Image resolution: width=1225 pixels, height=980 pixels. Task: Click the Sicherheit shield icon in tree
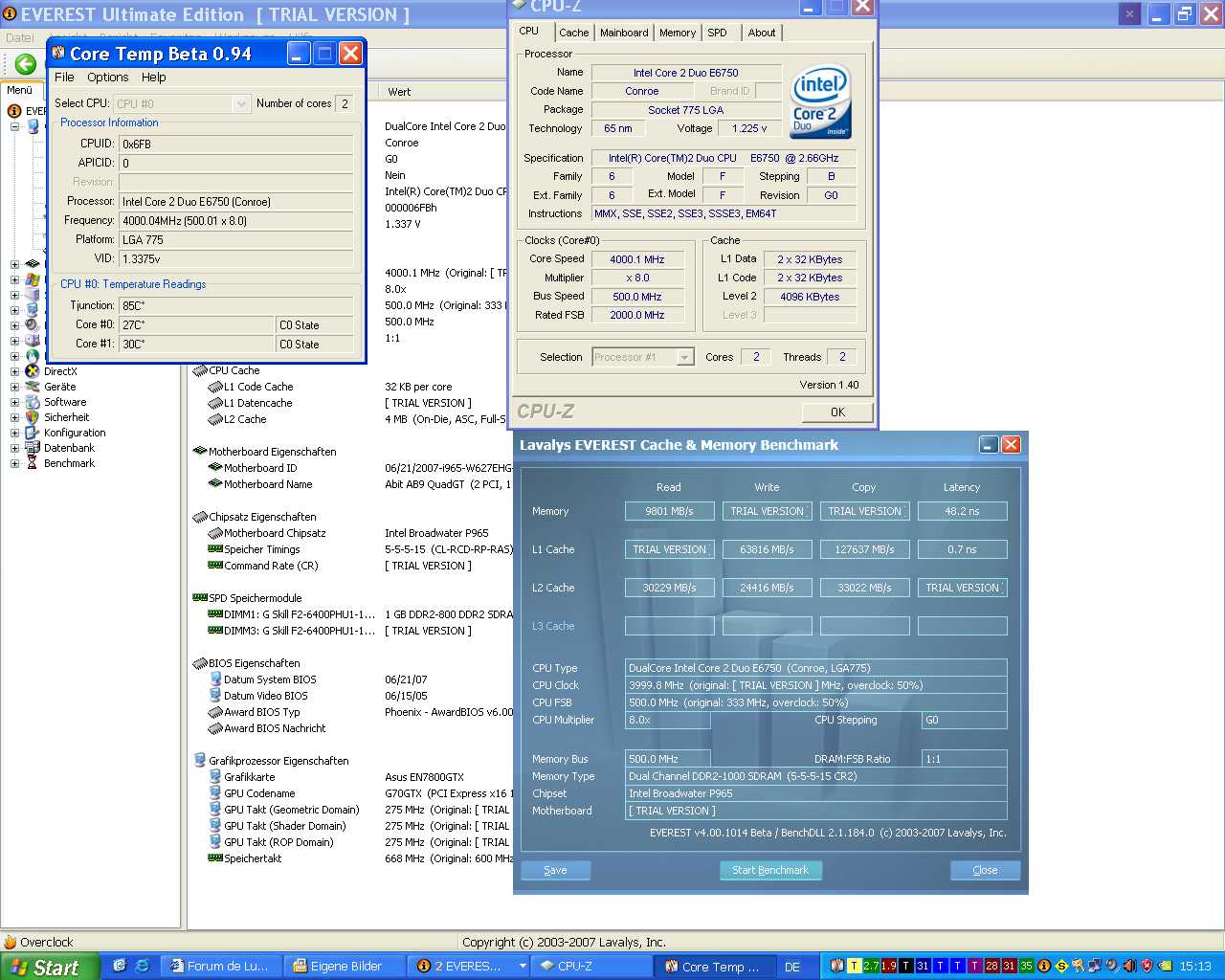[33, 417]
